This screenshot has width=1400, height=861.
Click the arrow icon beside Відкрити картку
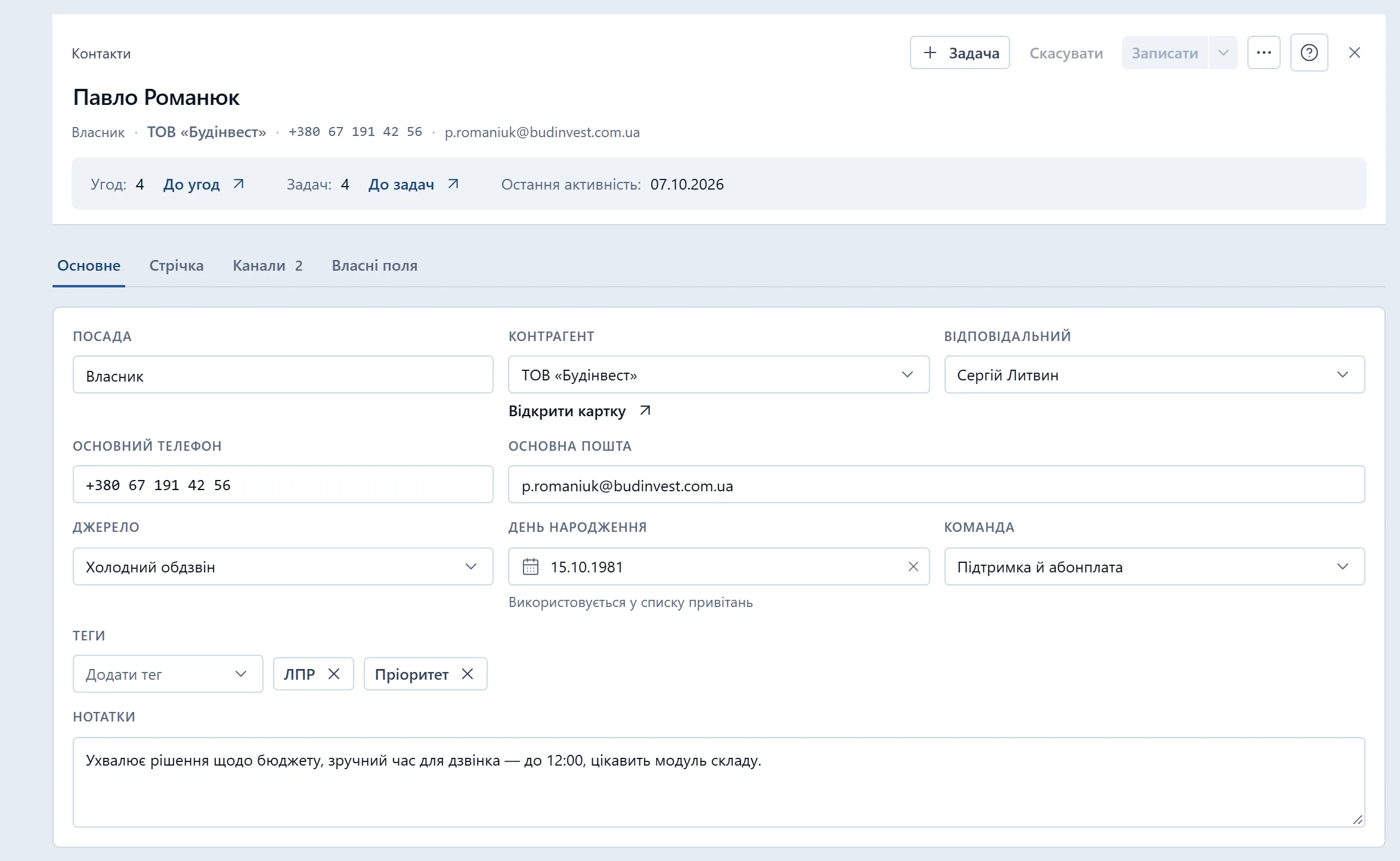645,410
